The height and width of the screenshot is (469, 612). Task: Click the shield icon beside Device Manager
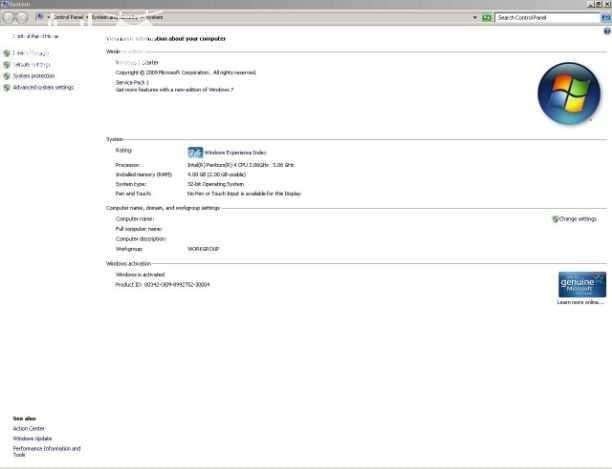(x=6, y=53)
